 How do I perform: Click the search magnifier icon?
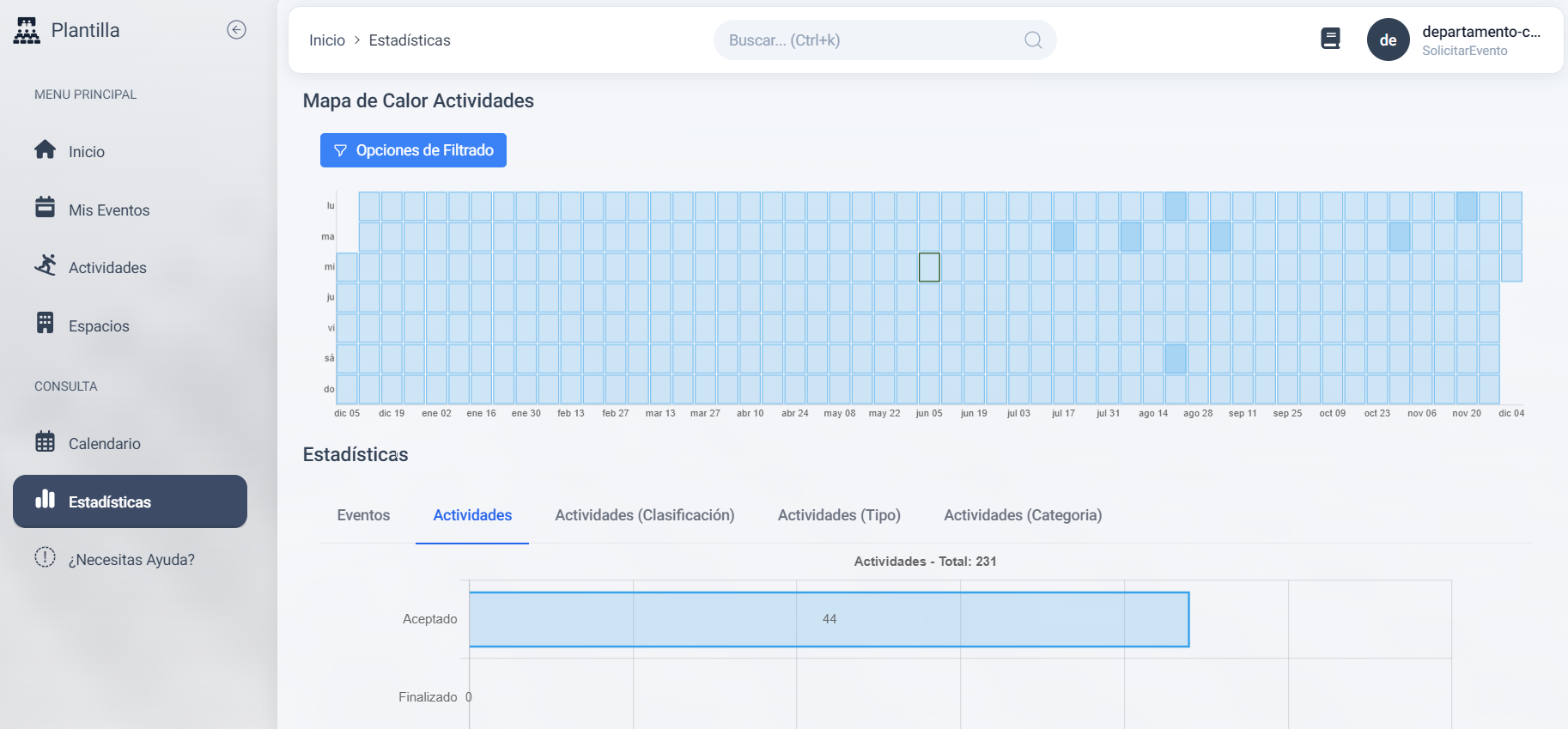pos(1033,40)
